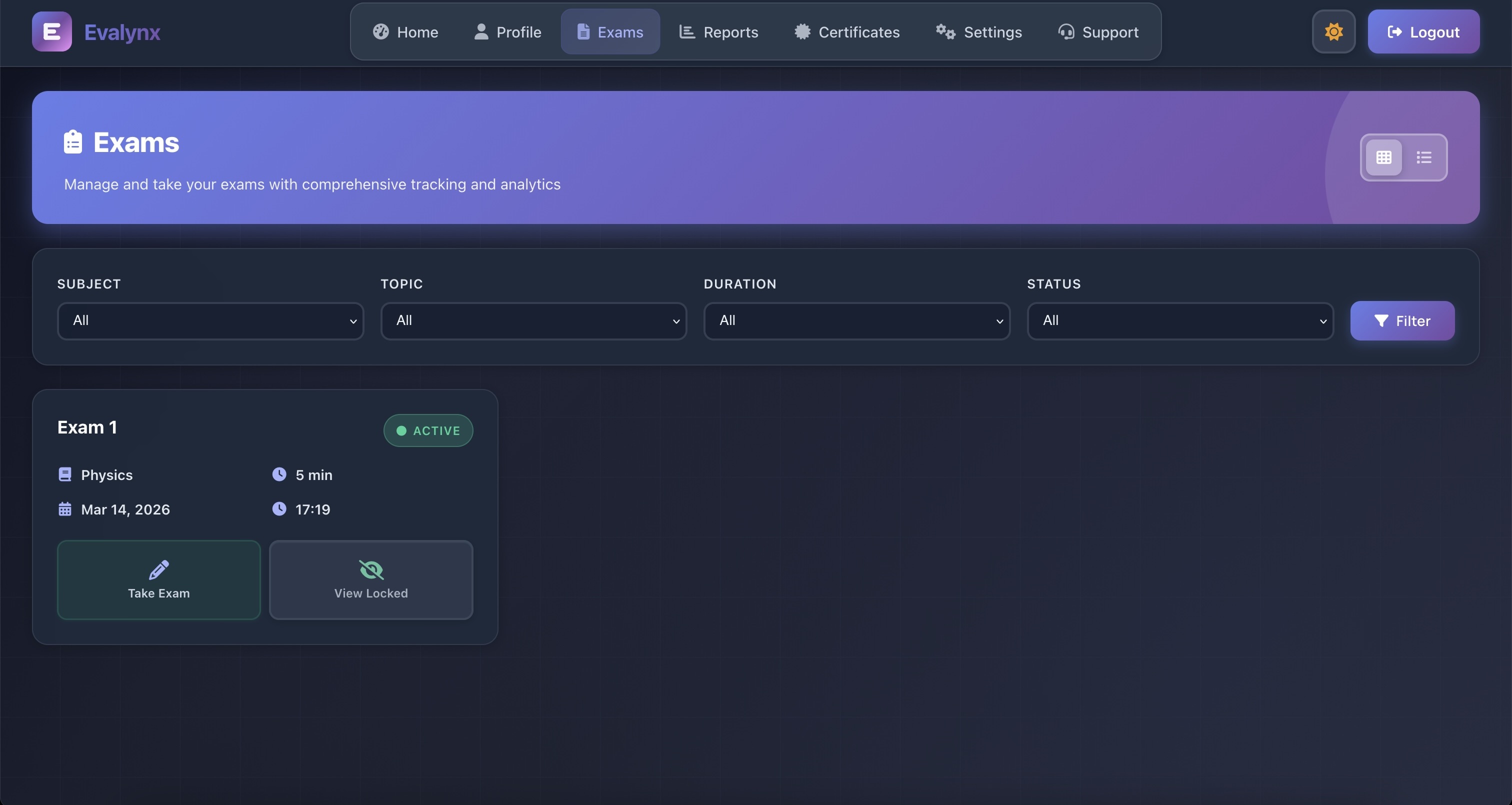Toggle light mode with sun icon
Image resolution: width=1512 pixels, height=805 pixels.
[1333, 31]
